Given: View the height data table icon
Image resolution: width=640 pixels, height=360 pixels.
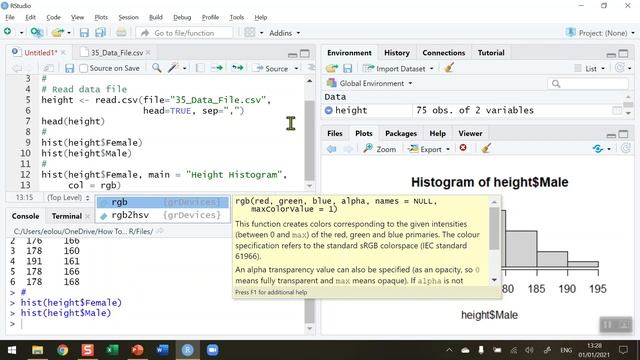Looking at the screenshot, I should tap(617, 110).
